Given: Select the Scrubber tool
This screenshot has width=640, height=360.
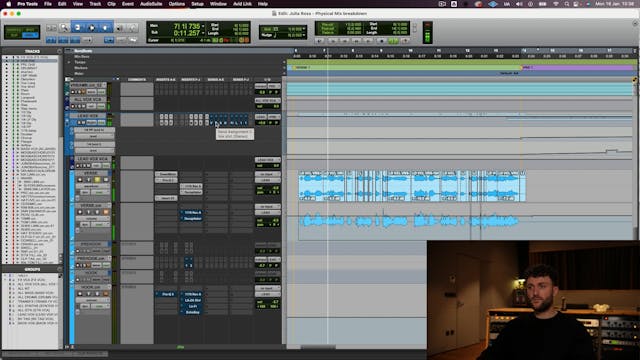Looking at the screenshot, I should 119,28.
